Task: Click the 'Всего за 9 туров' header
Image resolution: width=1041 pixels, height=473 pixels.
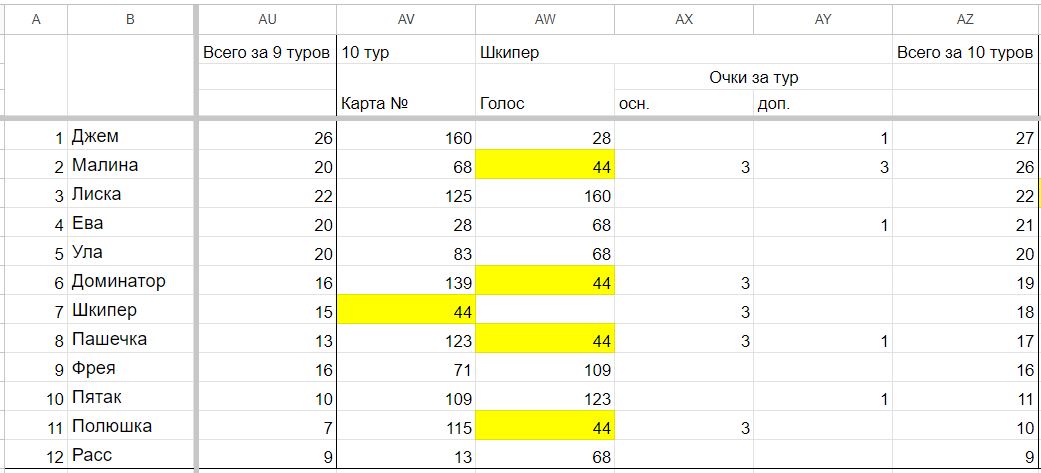Action: click(x=267, y=53)
